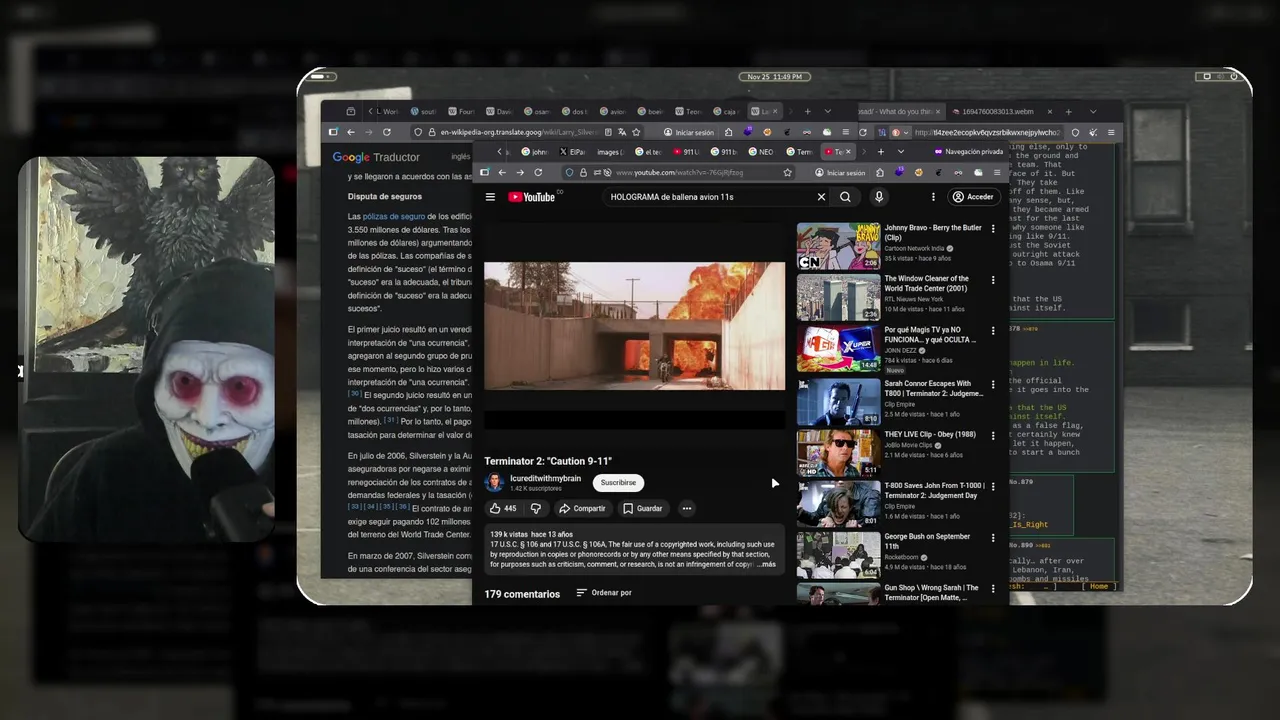Go forward in the YouTube browser window
Screen dimensions: 1280x720
[x=519, y=172]
